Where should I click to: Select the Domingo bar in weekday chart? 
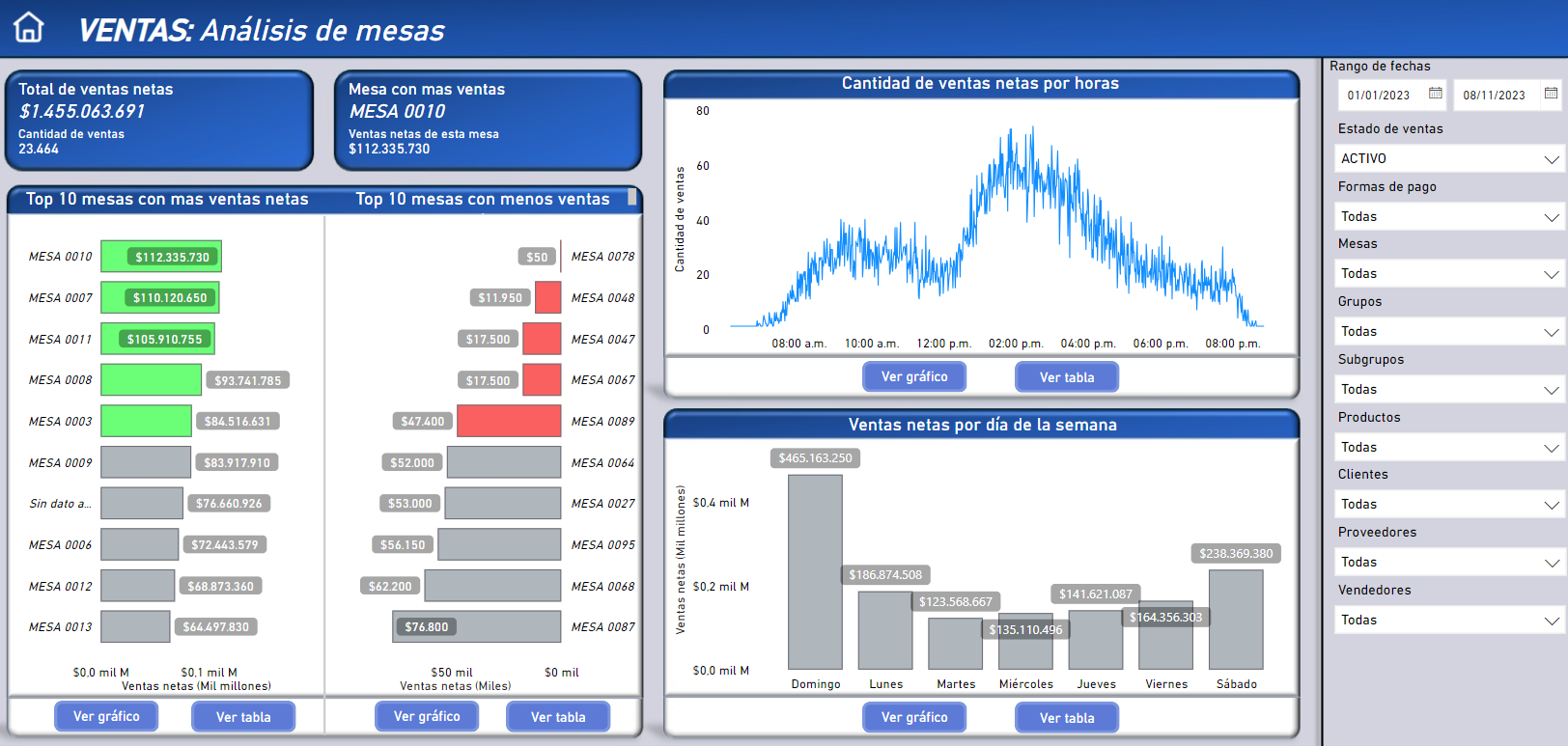pos(815,571)
